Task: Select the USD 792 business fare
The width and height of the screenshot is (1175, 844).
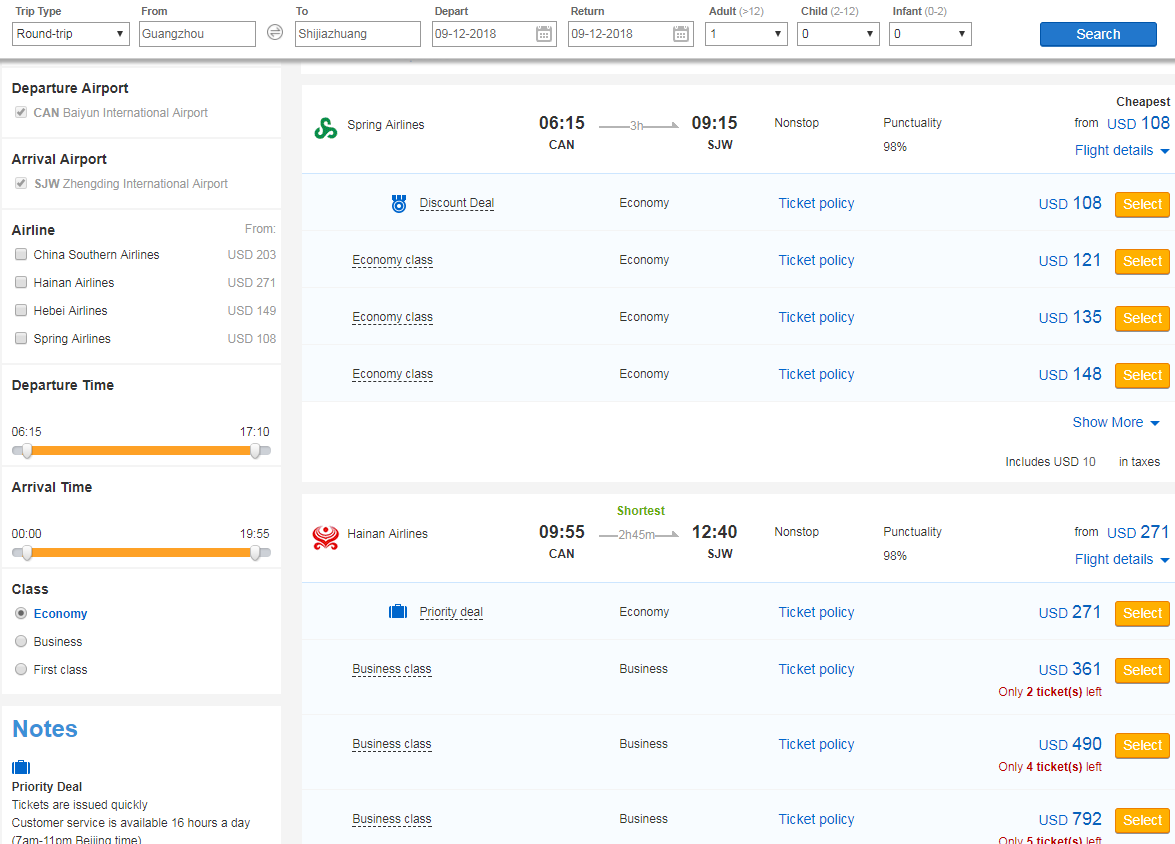Action: 1142,820
